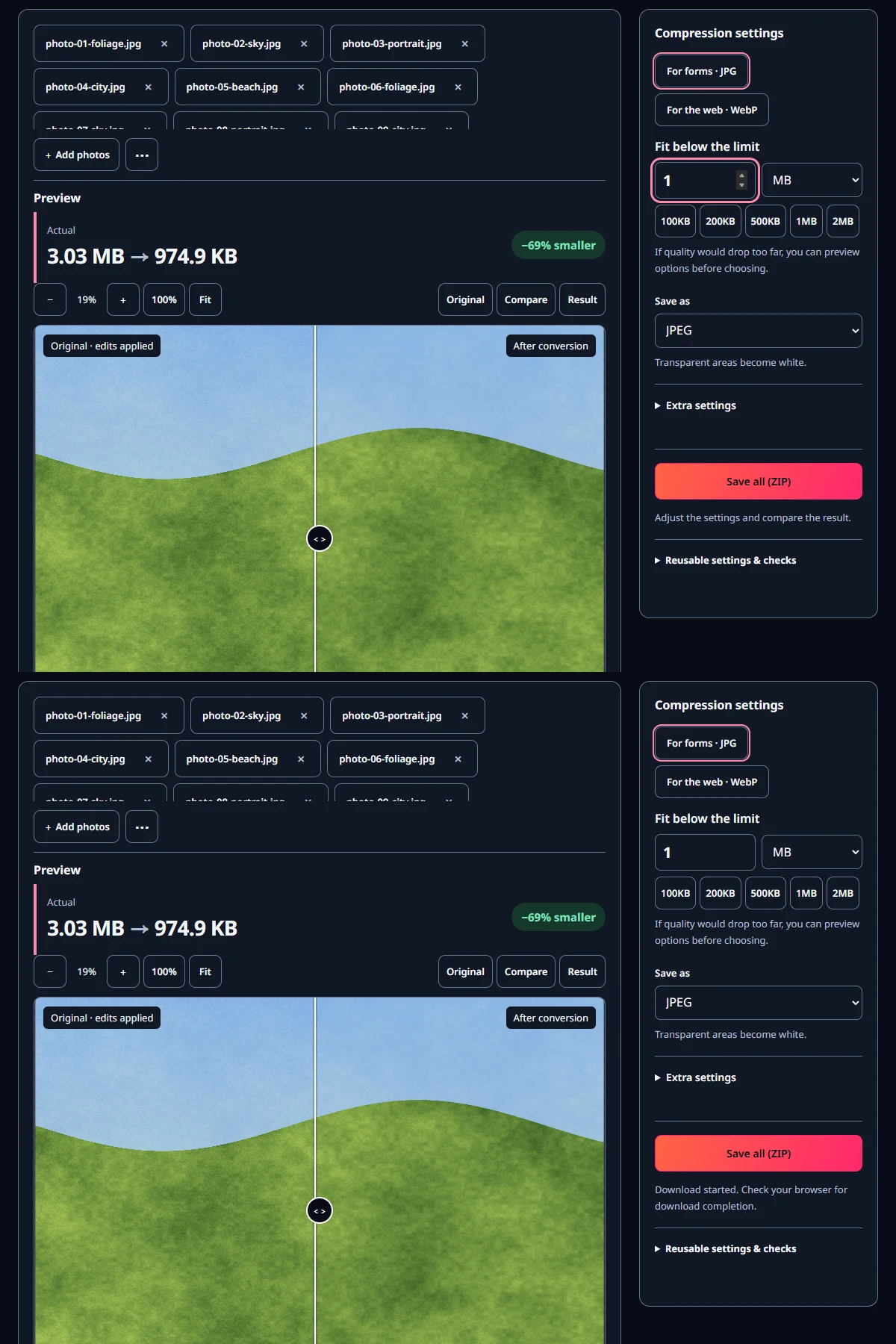Pick the 2MB limit in the lower settings
896x1344 pixels.
[843, 894]
